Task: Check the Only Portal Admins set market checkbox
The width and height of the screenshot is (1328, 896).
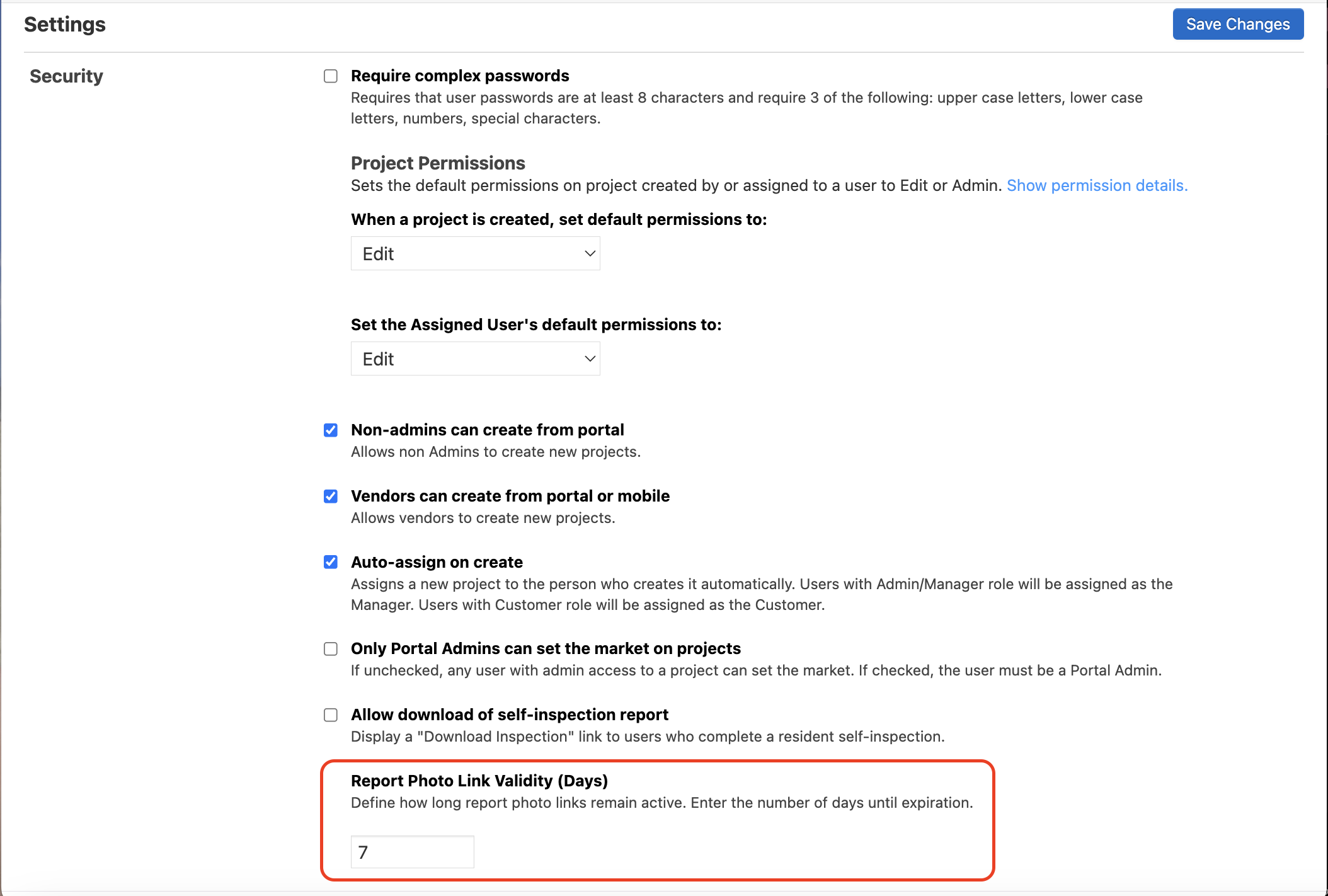Action: tap(331, 649)
